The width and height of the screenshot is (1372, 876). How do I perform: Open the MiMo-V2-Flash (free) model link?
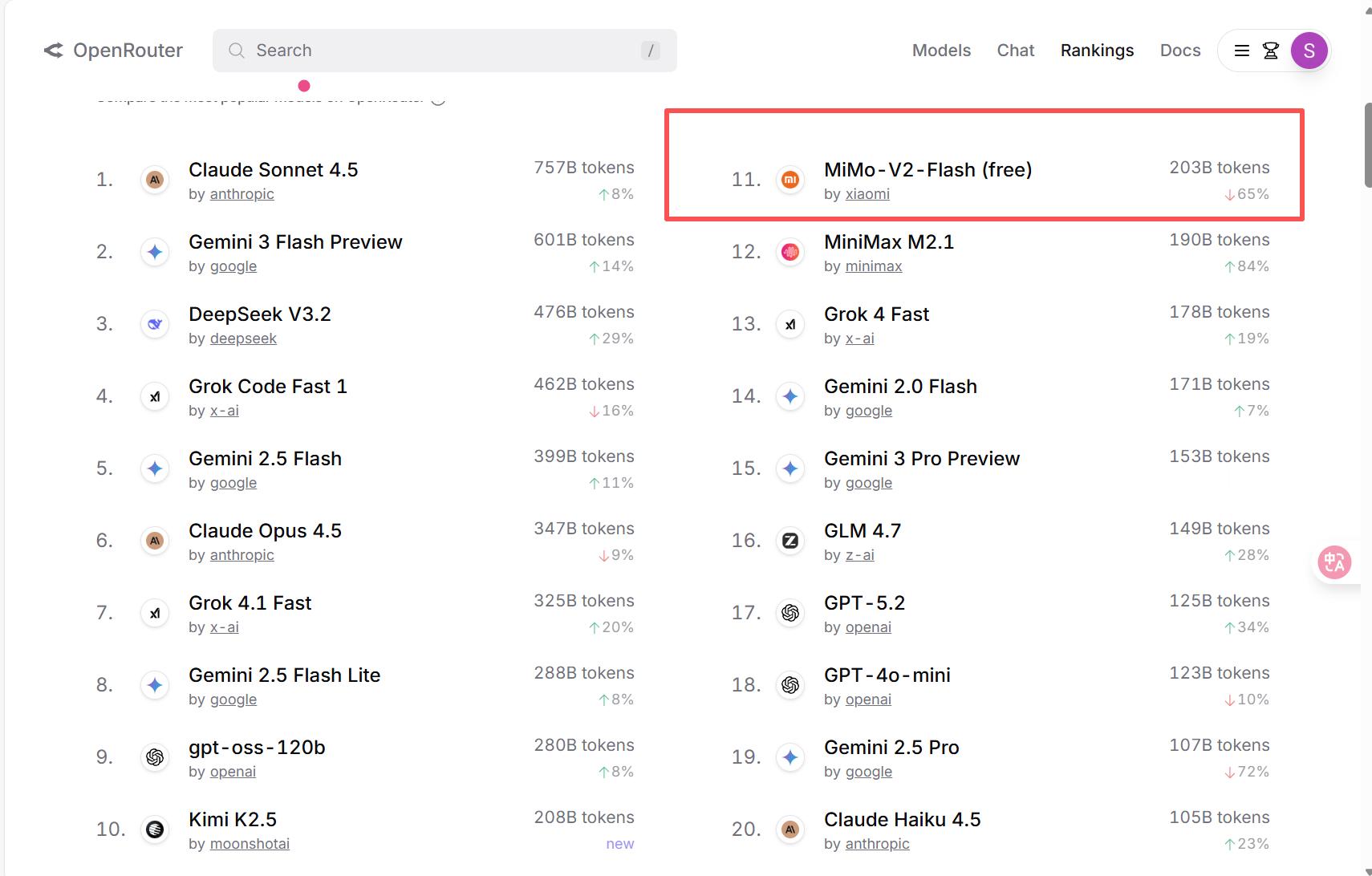(x=928, y=170)
